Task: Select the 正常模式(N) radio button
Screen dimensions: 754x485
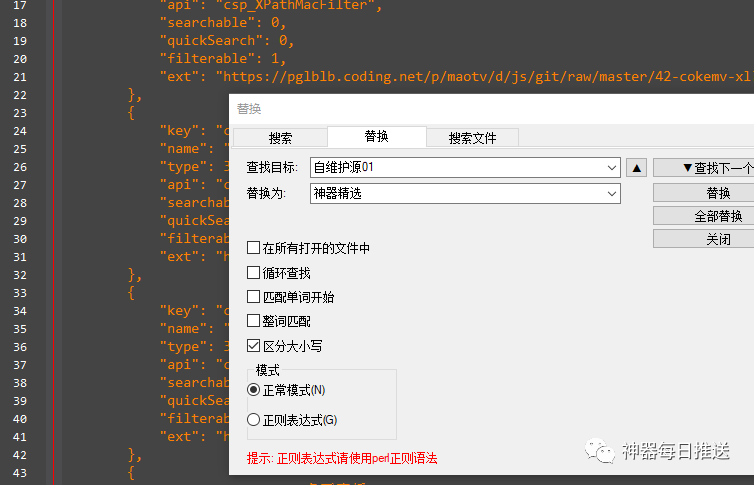Action: coord(253,390)
